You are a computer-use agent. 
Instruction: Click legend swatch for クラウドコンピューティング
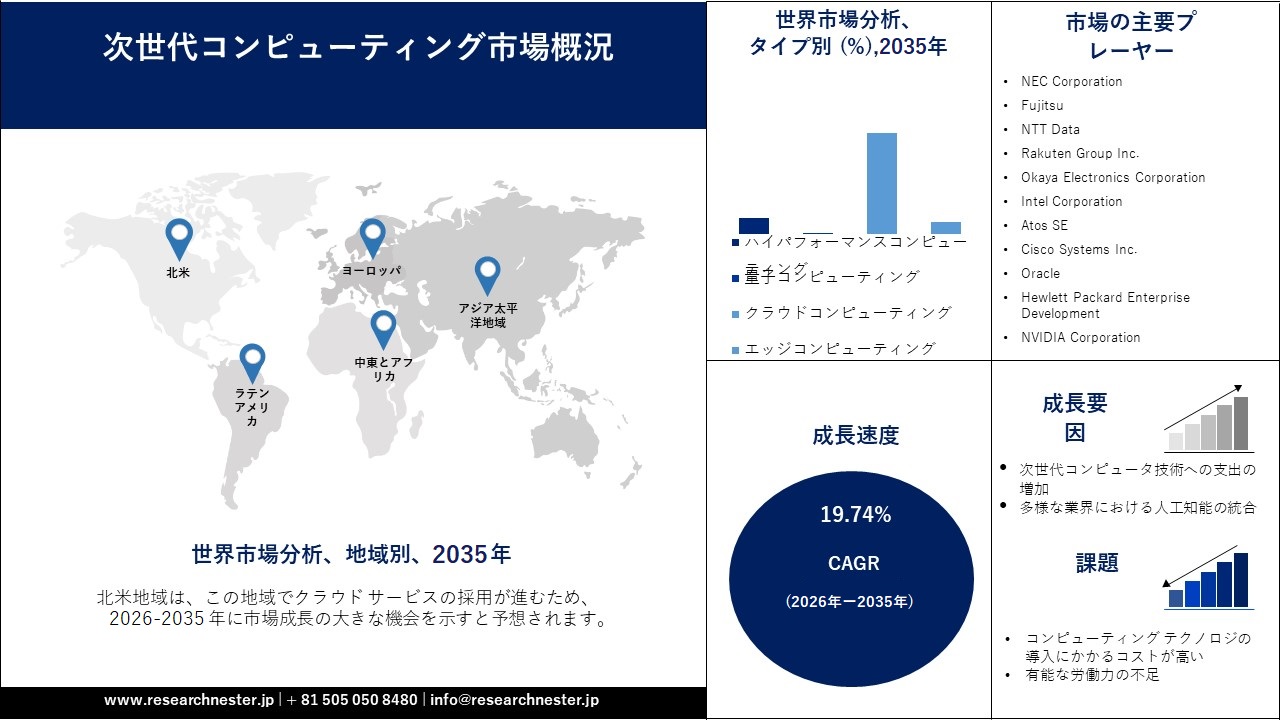point(736,313)
